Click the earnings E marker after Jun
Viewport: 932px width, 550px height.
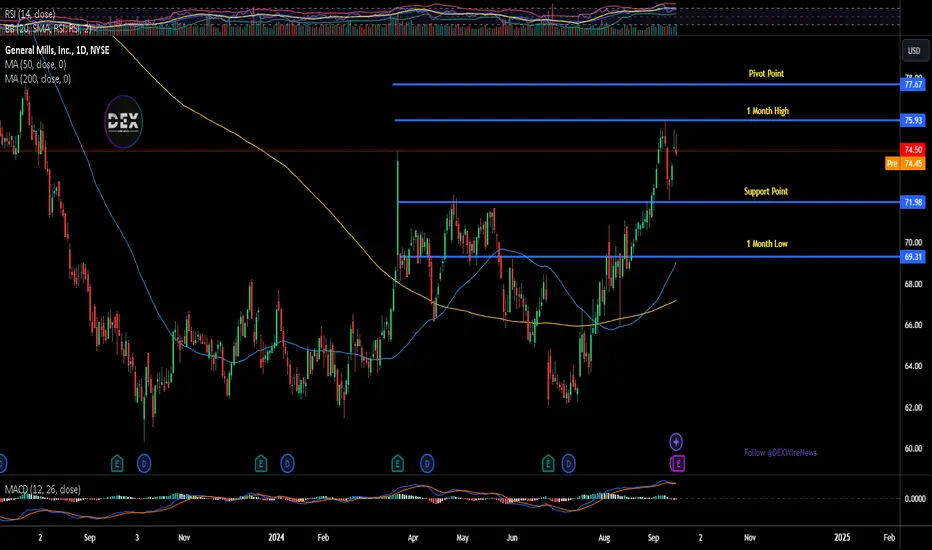pyautogui.click(x=548, y=463)
